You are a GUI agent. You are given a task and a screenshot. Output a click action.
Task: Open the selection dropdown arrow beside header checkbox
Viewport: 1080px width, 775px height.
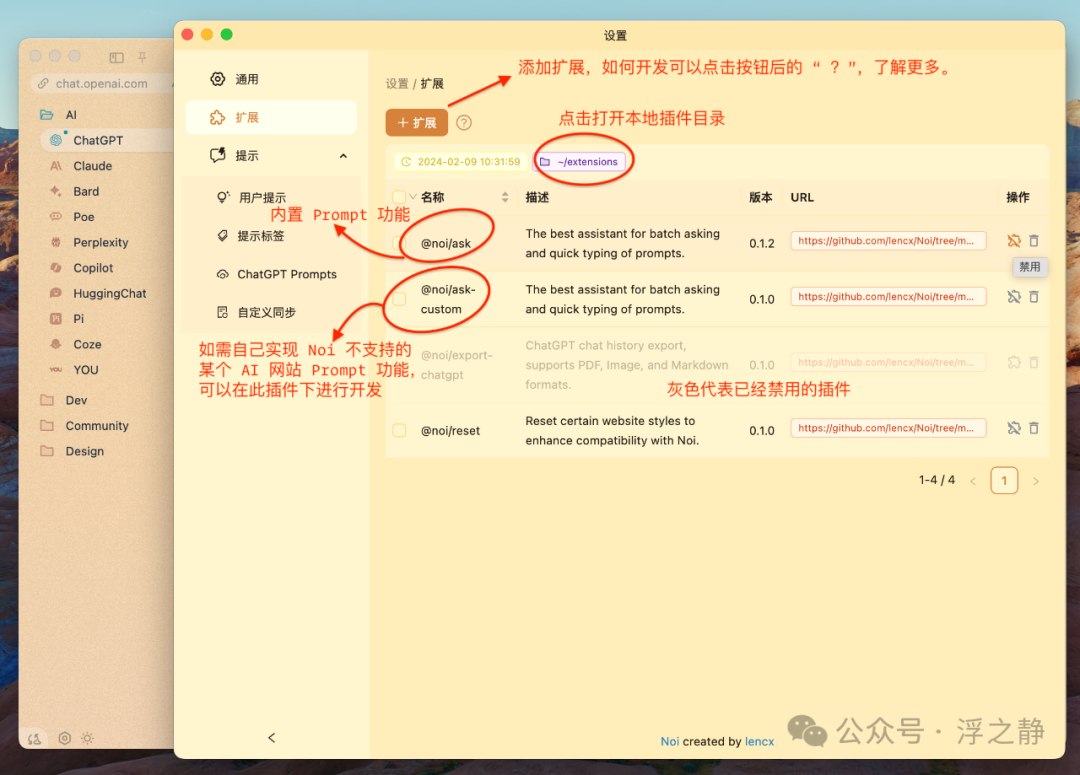413,197
